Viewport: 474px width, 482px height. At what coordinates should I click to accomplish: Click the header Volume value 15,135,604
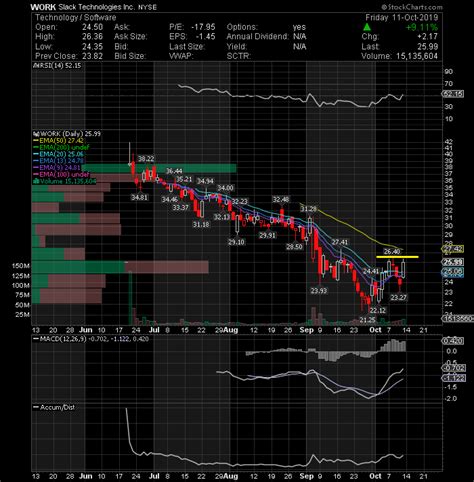[x=417, y=56]
